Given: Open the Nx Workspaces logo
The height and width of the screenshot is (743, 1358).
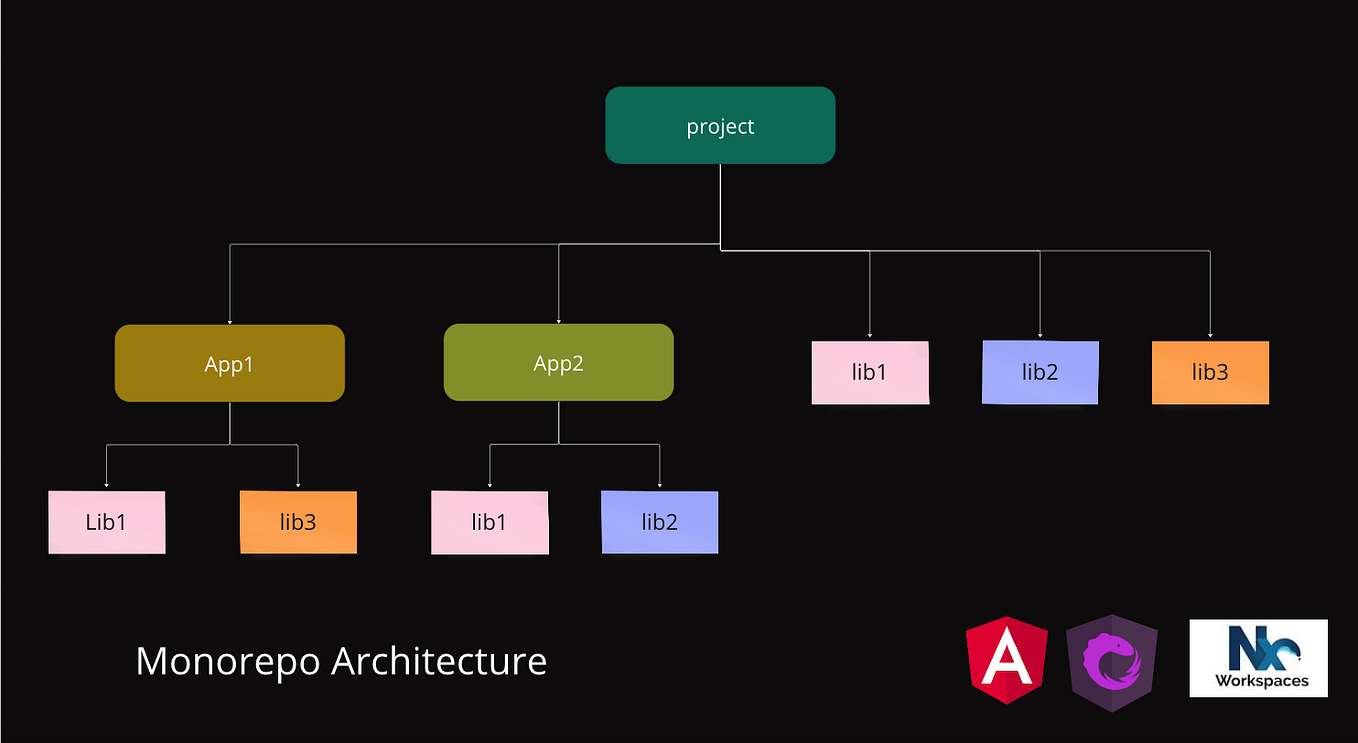Looking at the screenshot, I should coord(1258,659).
